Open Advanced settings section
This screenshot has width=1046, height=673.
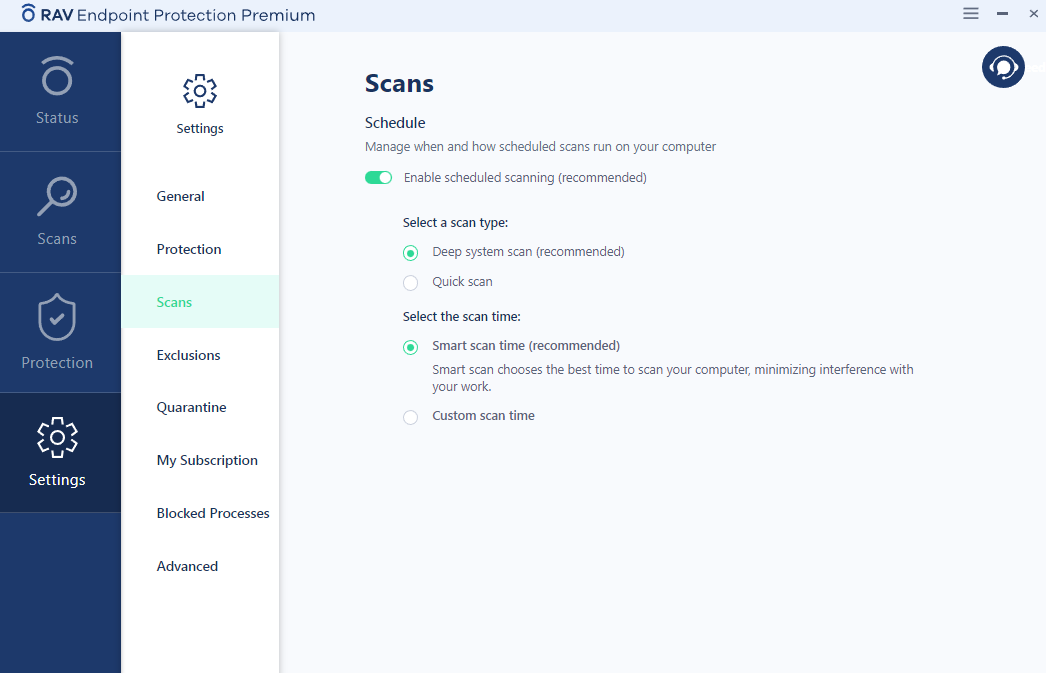(187, 567)
